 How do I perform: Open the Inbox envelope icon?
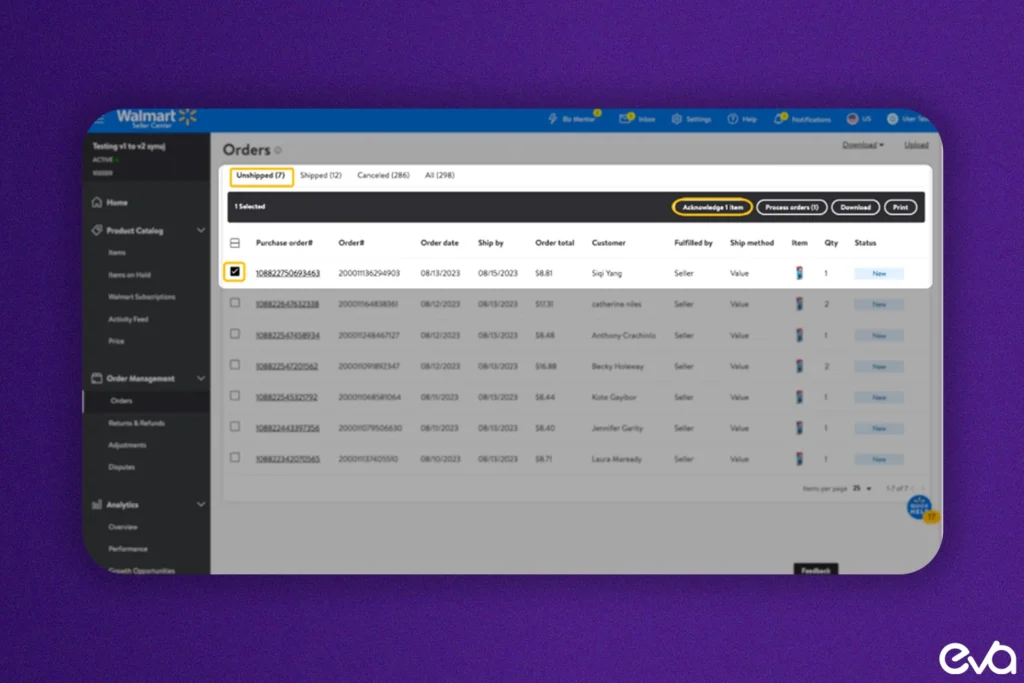pyautogui.click(x=625, y=119)
